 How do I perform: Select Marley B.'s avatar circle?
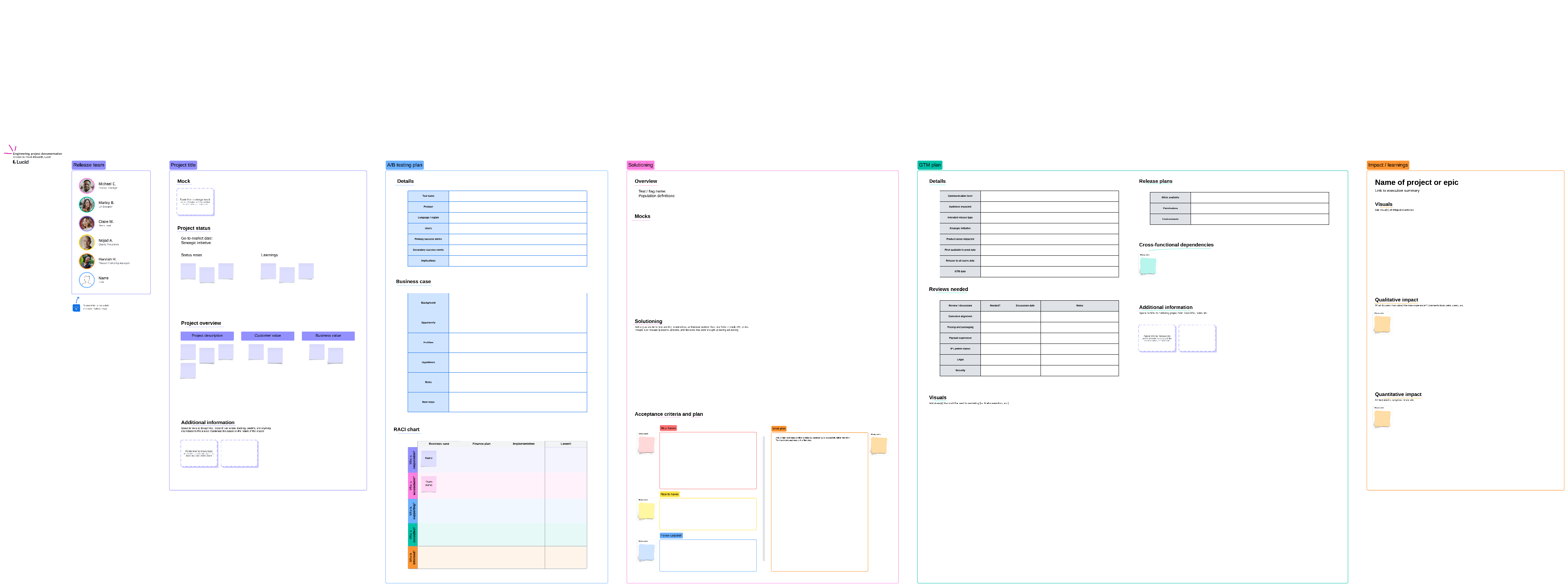click(x=86, y=204)
